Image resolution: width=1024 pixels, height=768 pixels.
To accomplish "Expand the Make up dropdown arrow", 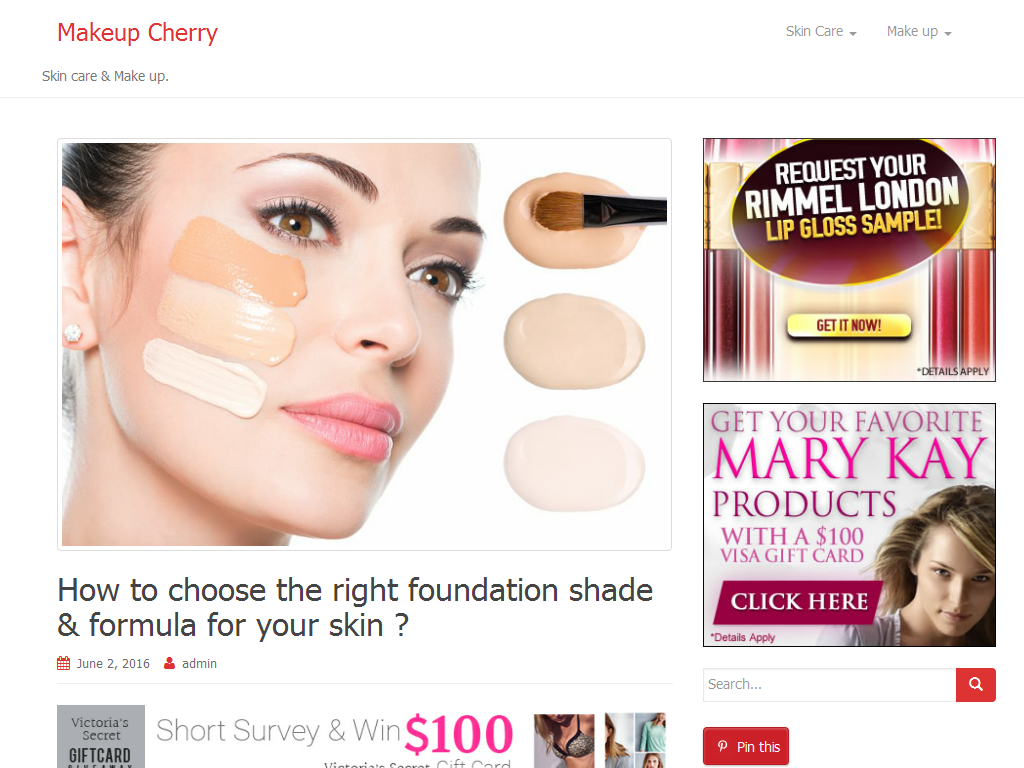I will click(948, 33).
